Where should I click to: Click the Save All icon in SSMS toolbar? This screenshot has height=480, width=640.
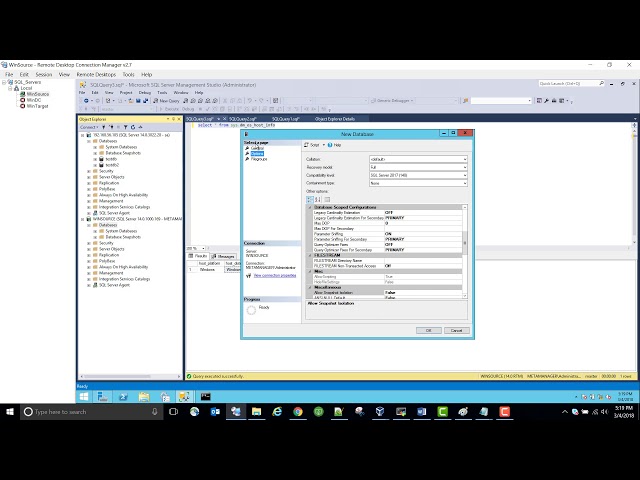(145, 100)
